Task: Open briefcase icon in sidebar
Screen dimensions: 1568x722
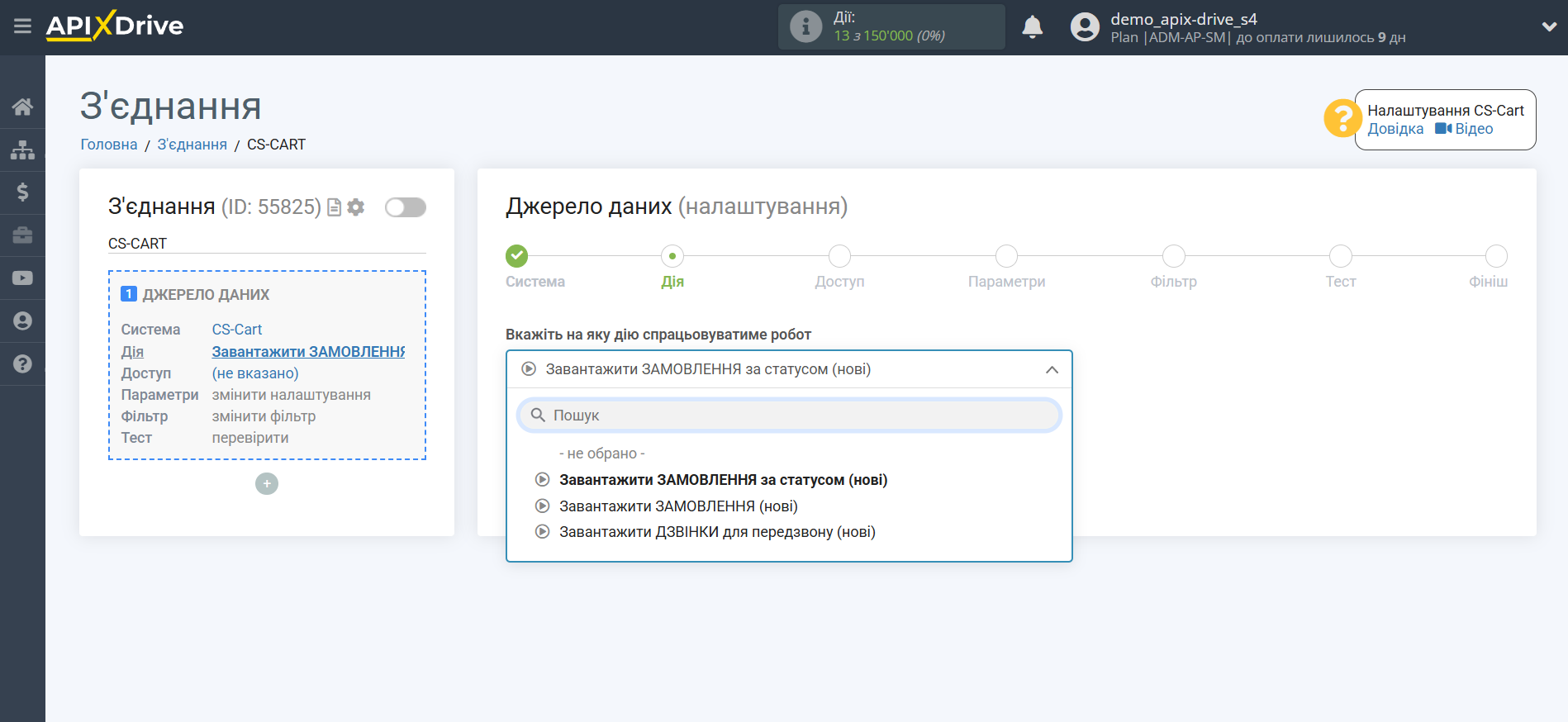Action: click(22, 235)
